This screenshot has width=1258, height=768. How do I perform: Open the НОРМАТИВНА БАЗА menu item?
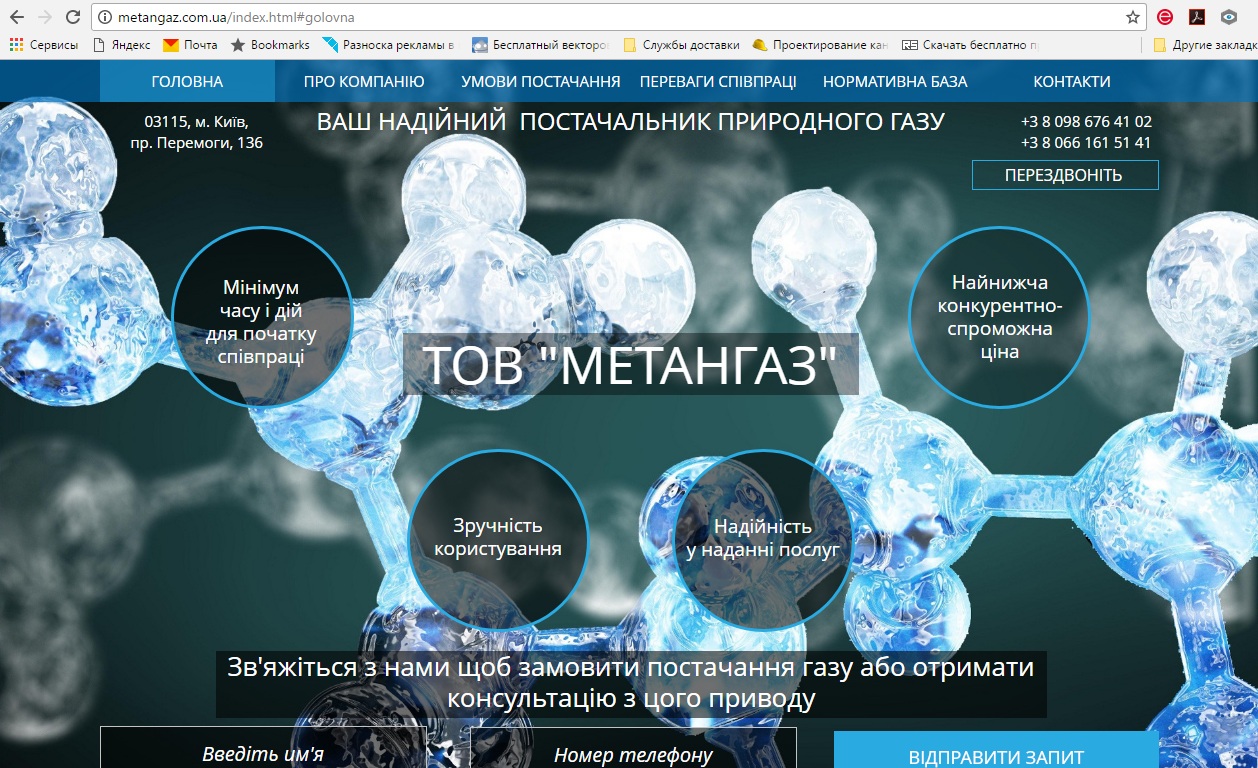pyautogui.click(x=895, y=81)
